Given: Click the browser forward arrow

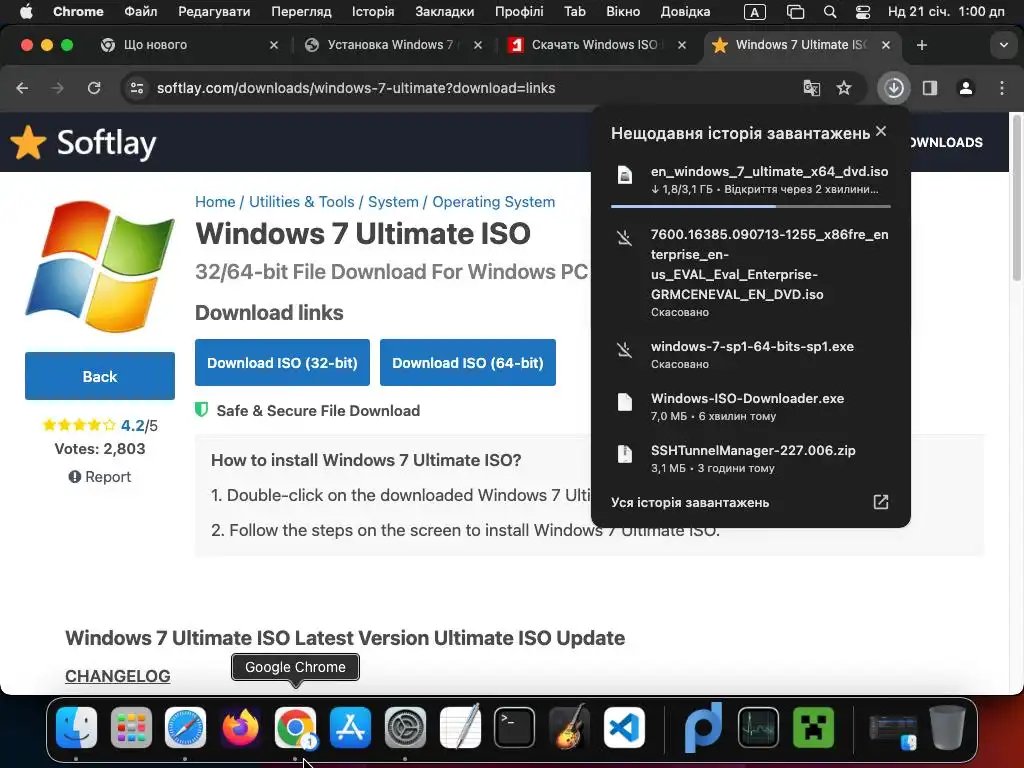Looking at the screenshot, I should pos(57,88).
